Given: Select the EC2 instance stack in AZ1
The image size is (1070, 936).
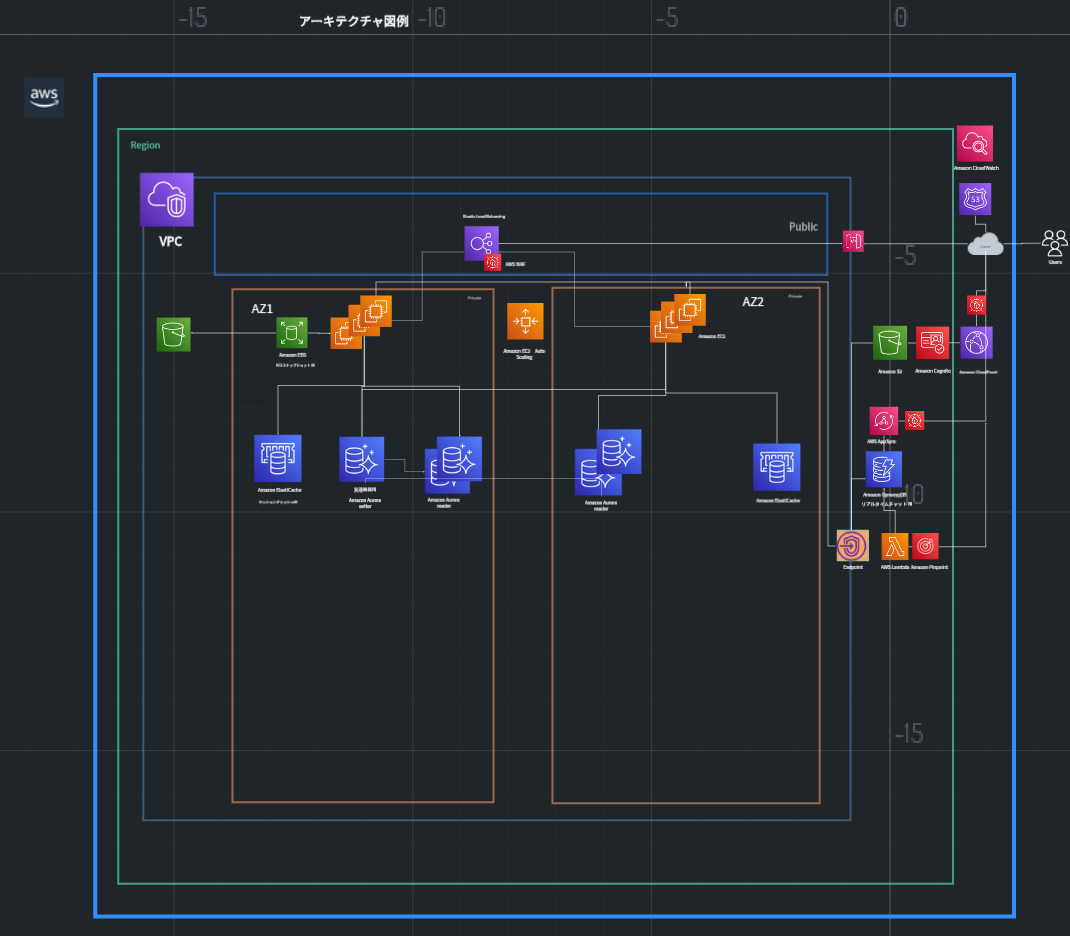Looking at the screenshot, I should (361, 322).
